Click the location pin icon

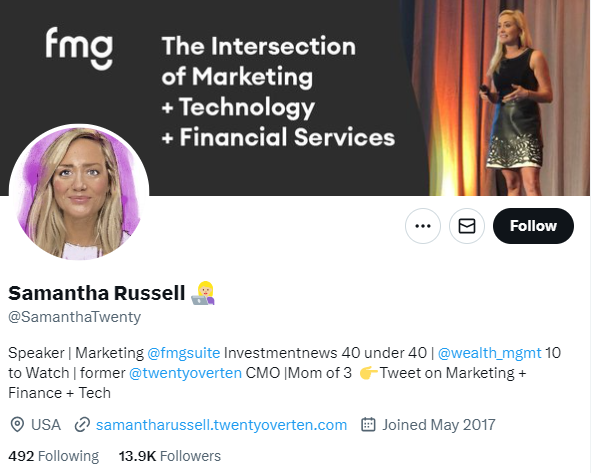click(x=17, y=425)
